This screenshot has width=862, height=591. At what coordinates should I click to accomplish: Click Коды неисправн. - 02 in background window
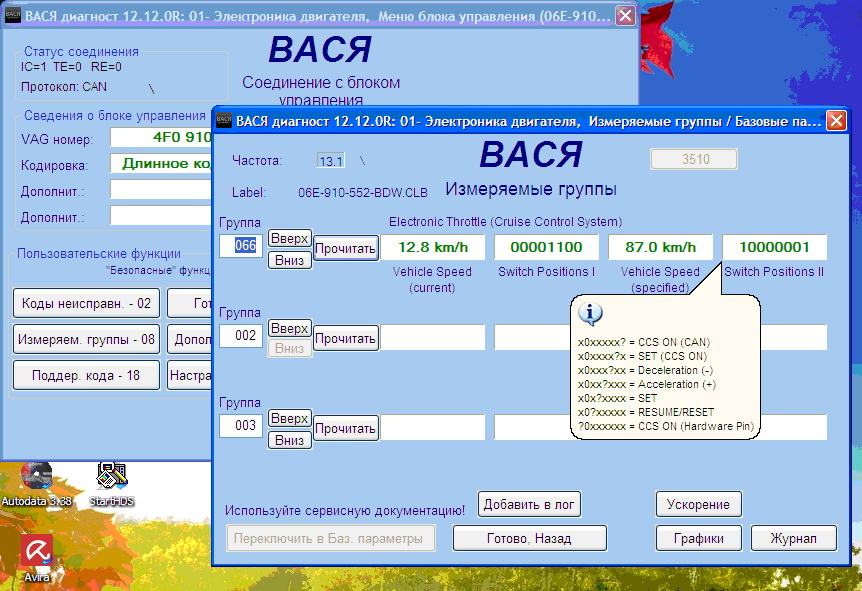86,303
